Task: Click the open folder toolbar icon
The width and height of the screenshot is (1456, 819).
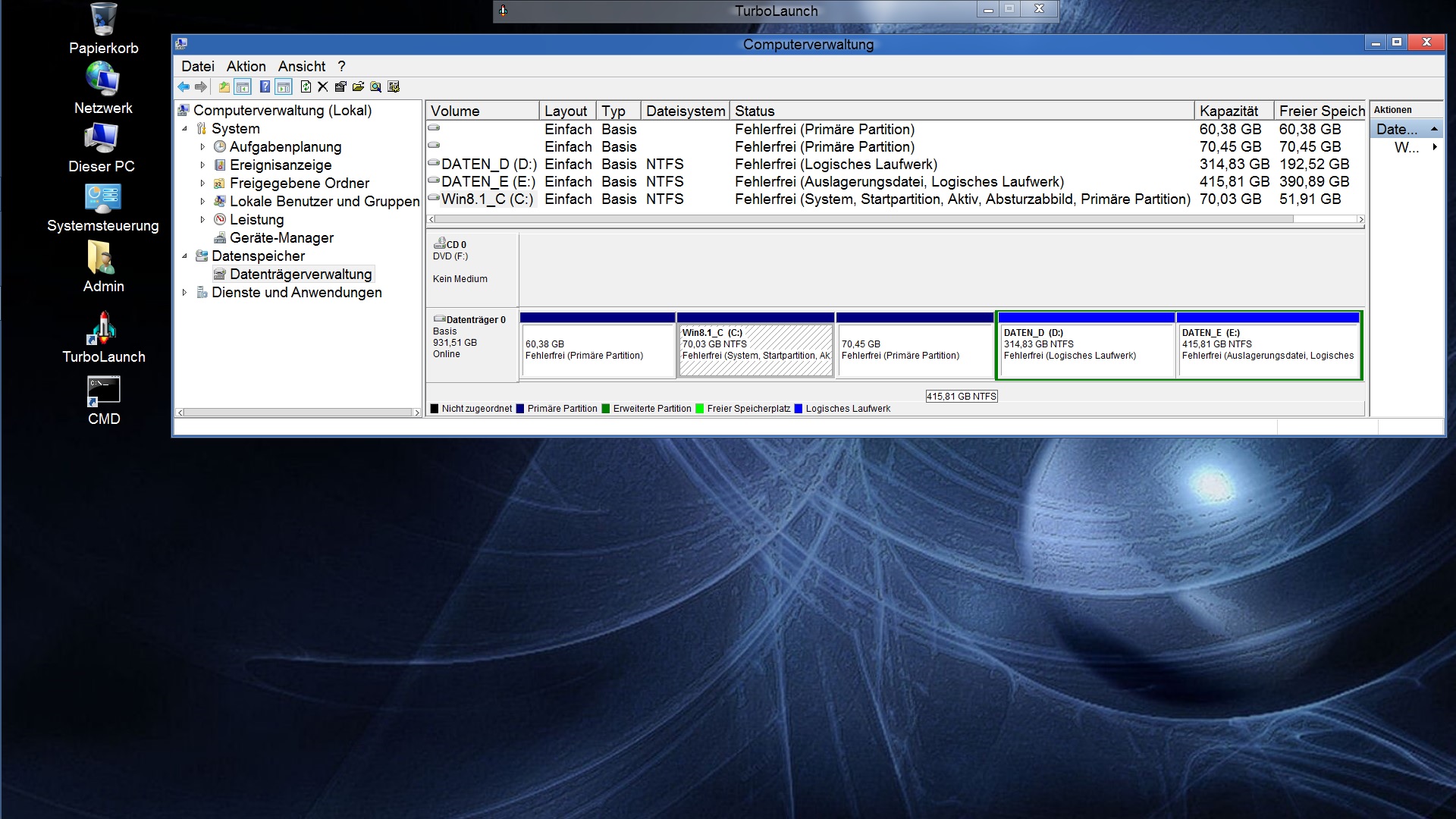Action: tap(358, 87)
